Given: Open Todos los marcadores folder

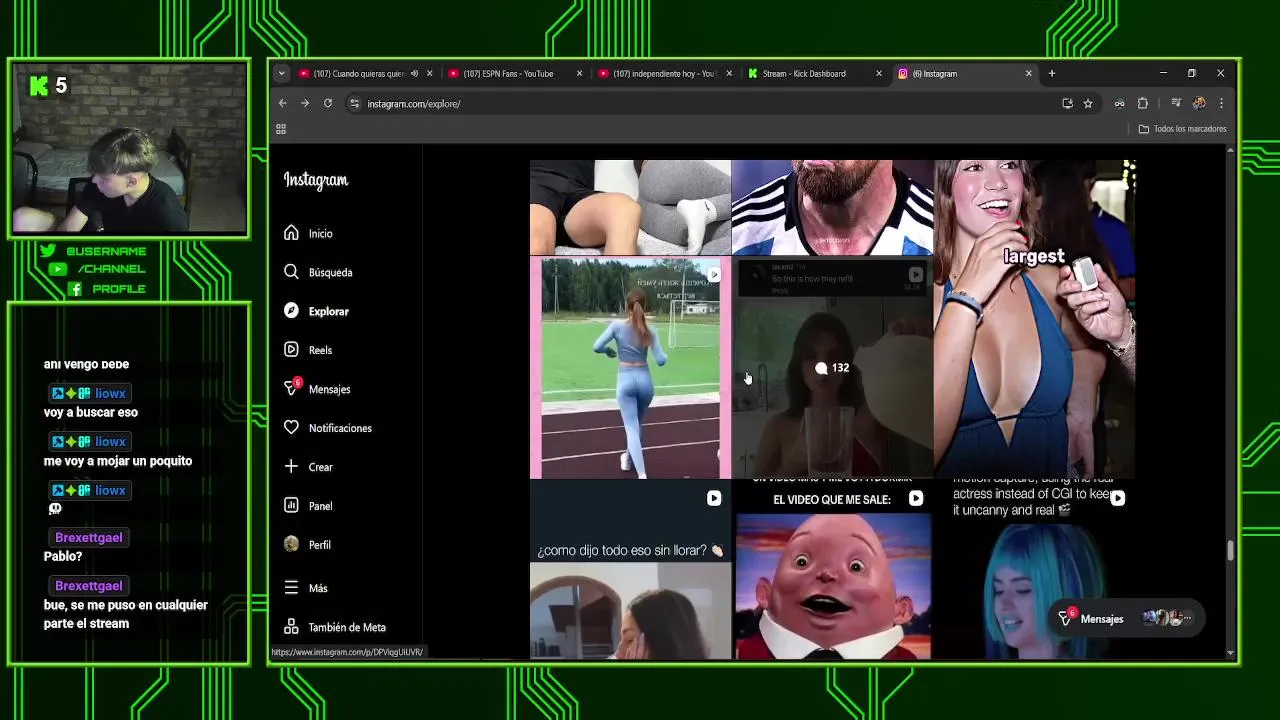Looking at the screenshot, I should [x=1182, y=129].
